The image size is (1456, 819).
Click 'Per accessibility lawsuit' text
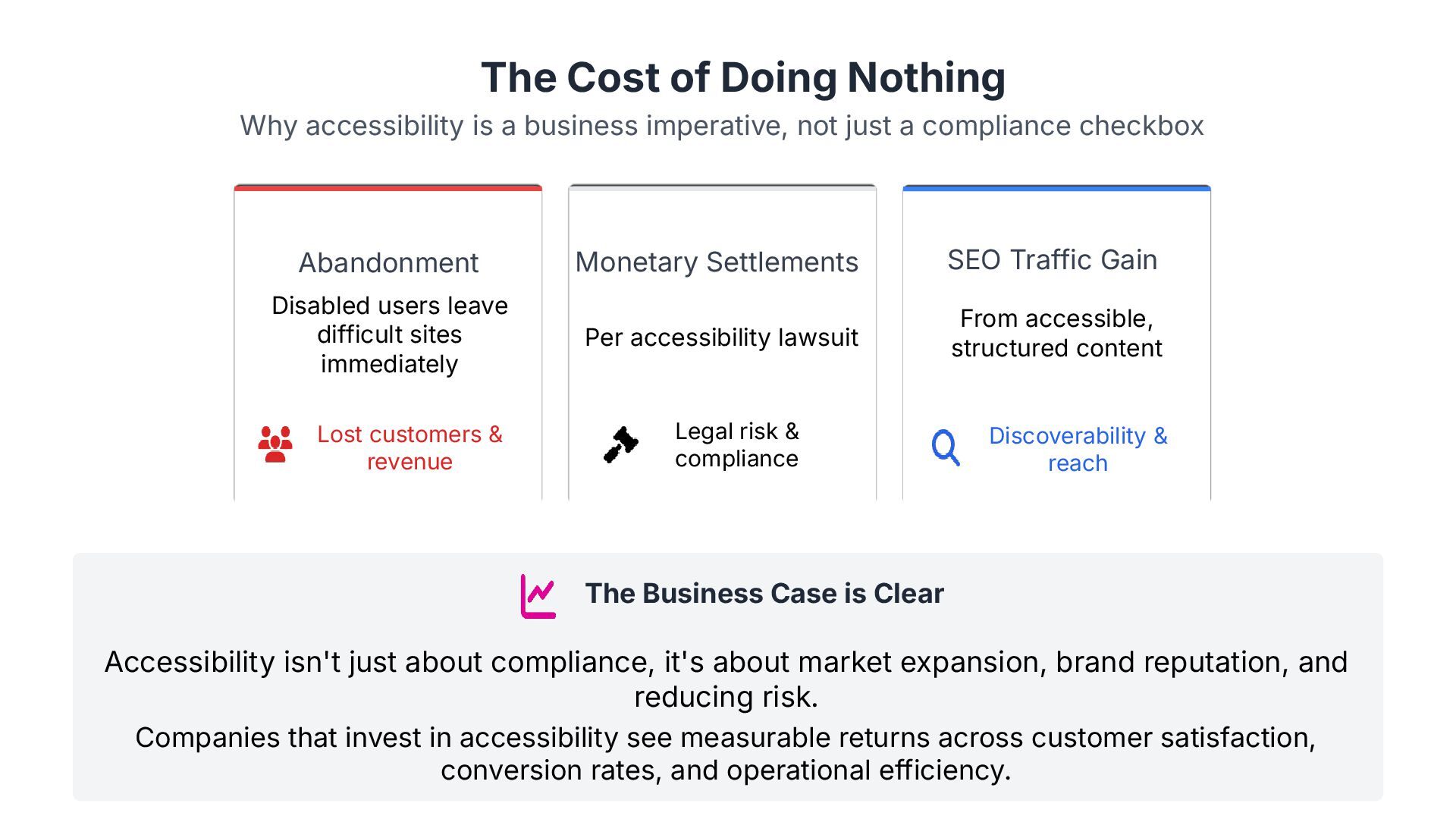721,337
